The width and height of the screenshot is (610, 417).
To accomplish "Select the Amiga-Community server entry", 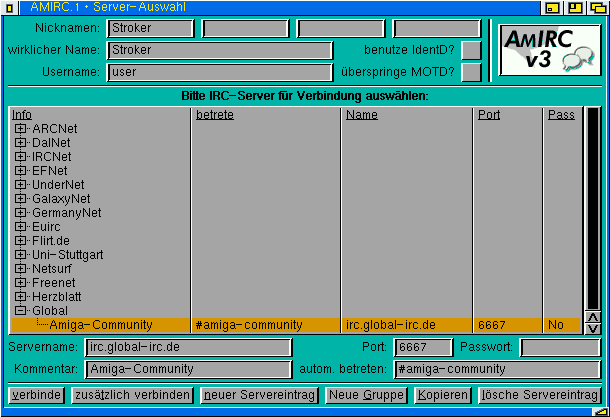I will coord(296,325).
